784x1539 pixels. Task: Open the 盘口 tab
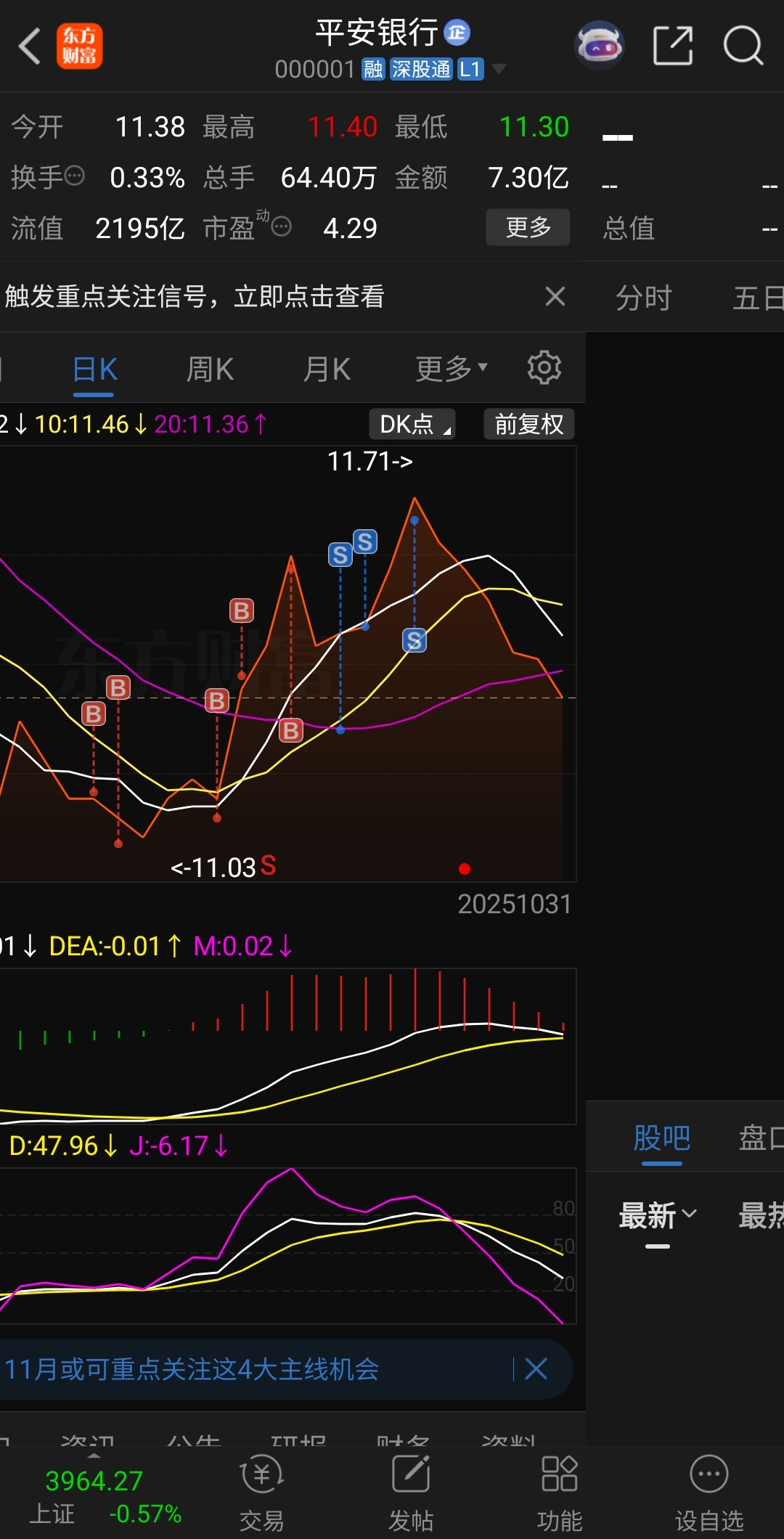coord(761,1138)
